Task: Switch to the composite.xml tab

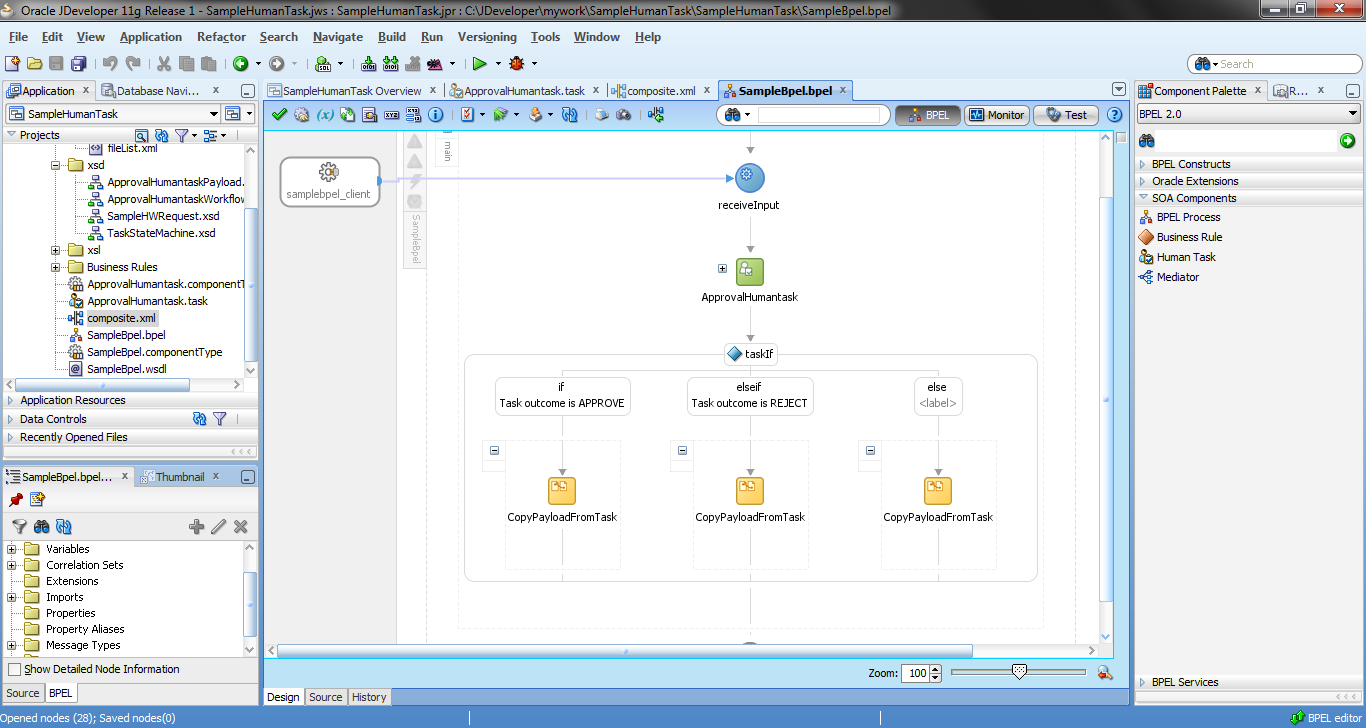Action: click(x=660, y=89)
